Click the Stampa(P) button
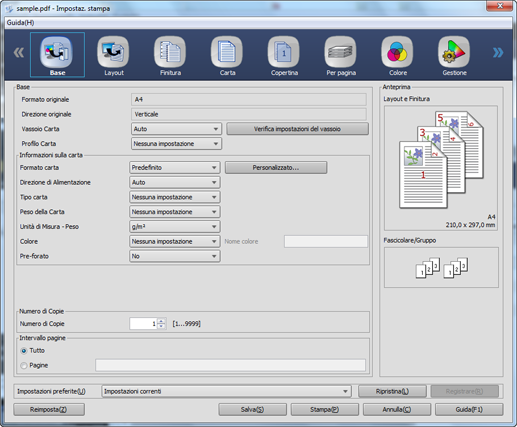The height and width of the screenshot is (427, 517). (324, 409)
